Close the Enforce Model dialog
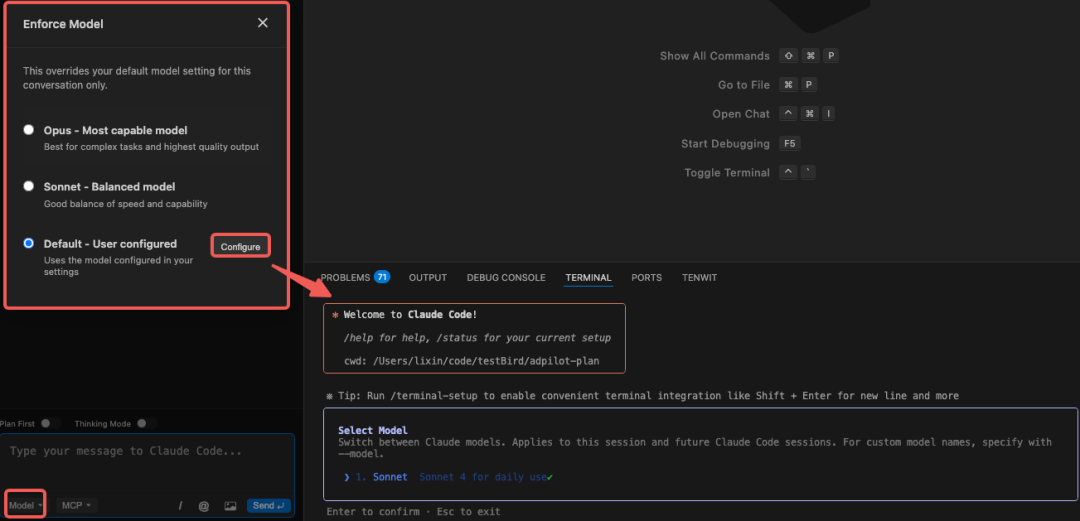The width and height of the screenshot is (1080, 521). click(x=262, y=23)
